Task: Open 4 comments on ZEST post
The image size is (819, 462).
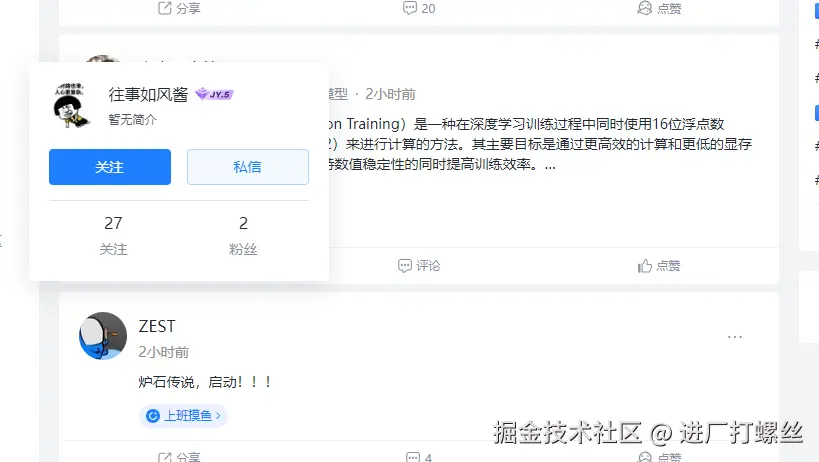Action: [419, 457]
